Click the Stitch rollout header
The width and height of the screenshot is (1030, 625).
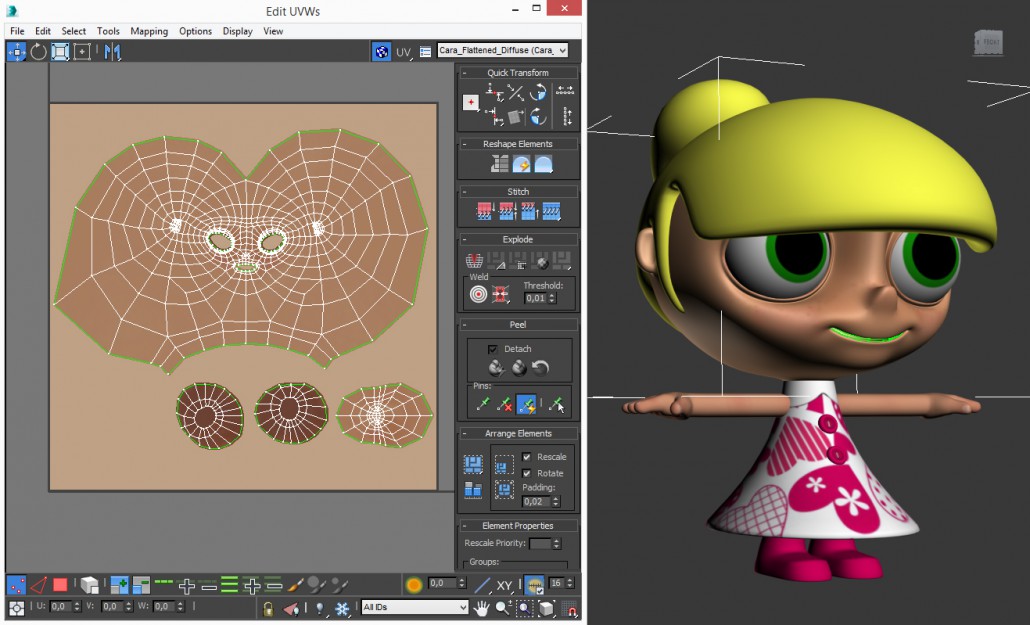click(x=518, y=191)
